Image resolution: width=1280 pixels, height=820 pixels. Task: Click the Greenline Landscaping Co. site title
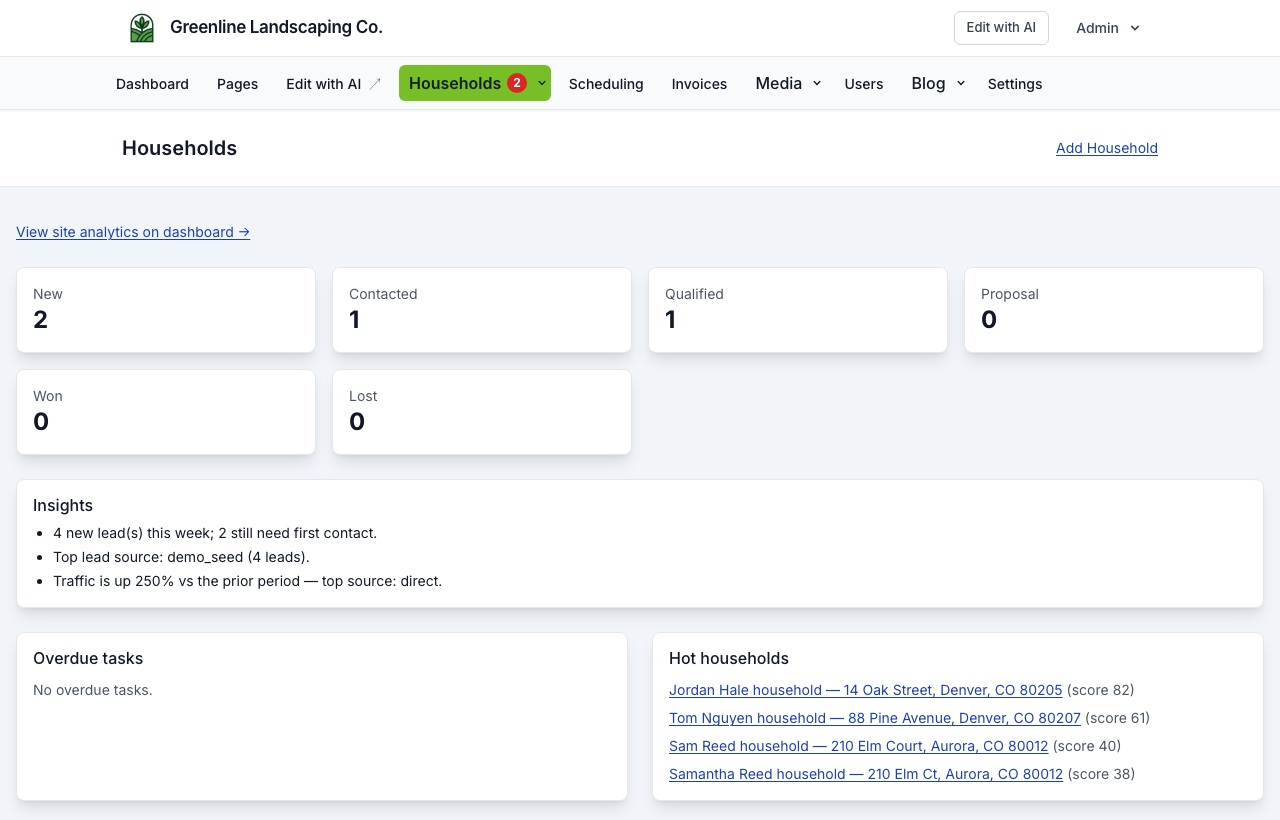(276, 27)
